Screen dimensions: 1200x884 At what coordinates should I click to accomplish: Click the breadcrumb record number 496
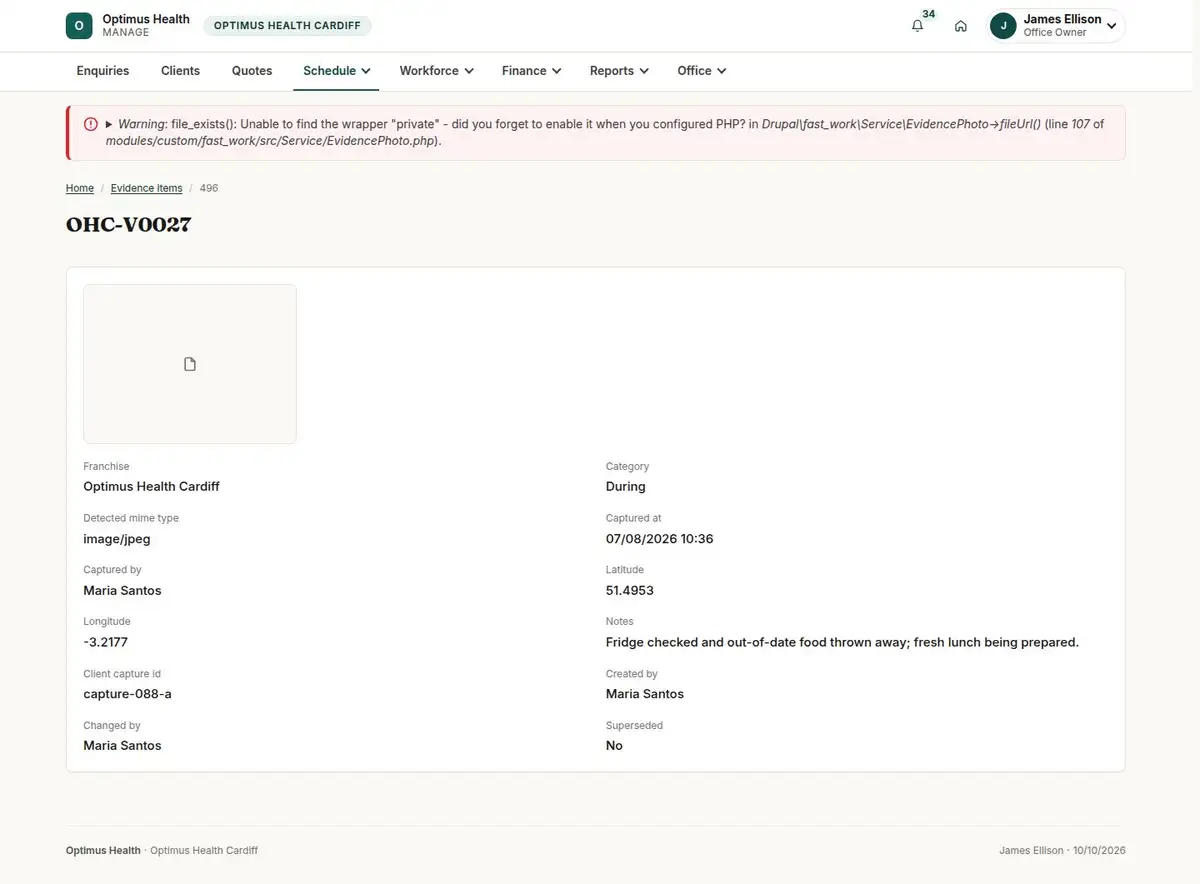[x=209, y=188]
